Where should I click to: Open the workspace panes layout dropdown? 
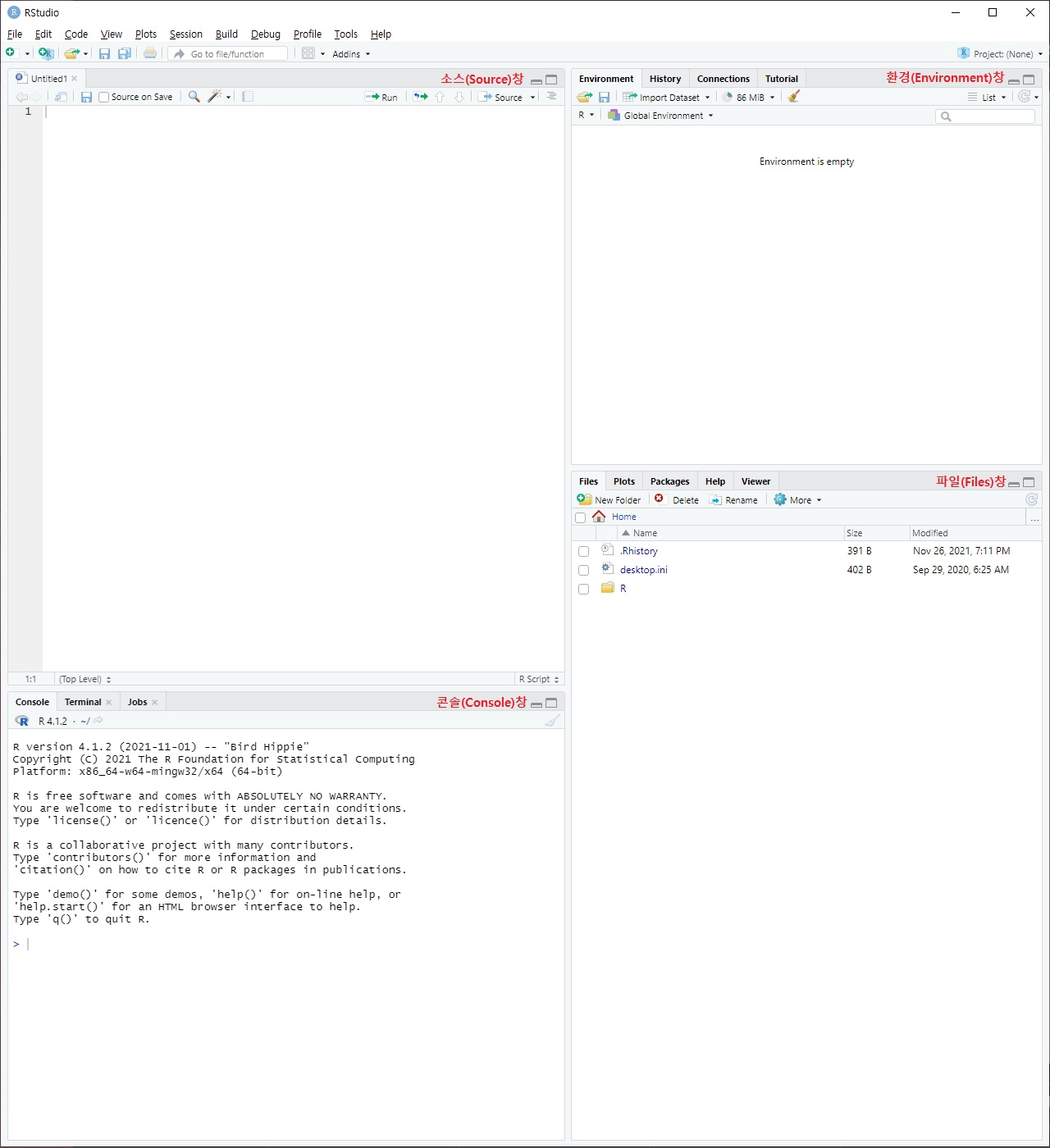313,53
